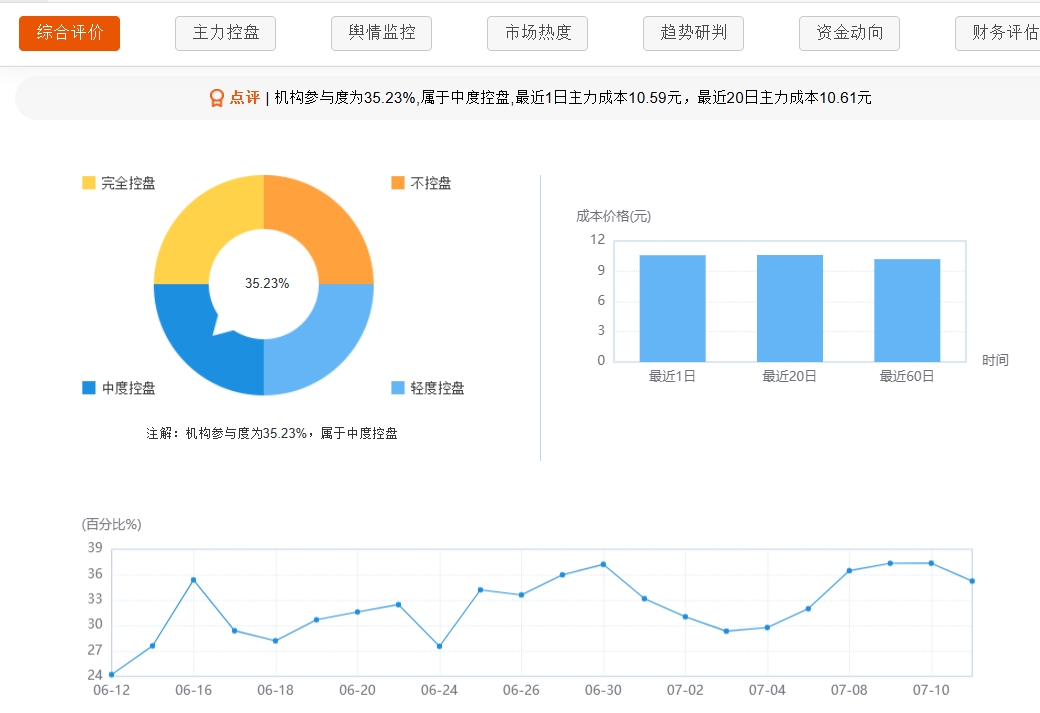
Task: Open the 资金动向 tab
Action: click(849, 33)
